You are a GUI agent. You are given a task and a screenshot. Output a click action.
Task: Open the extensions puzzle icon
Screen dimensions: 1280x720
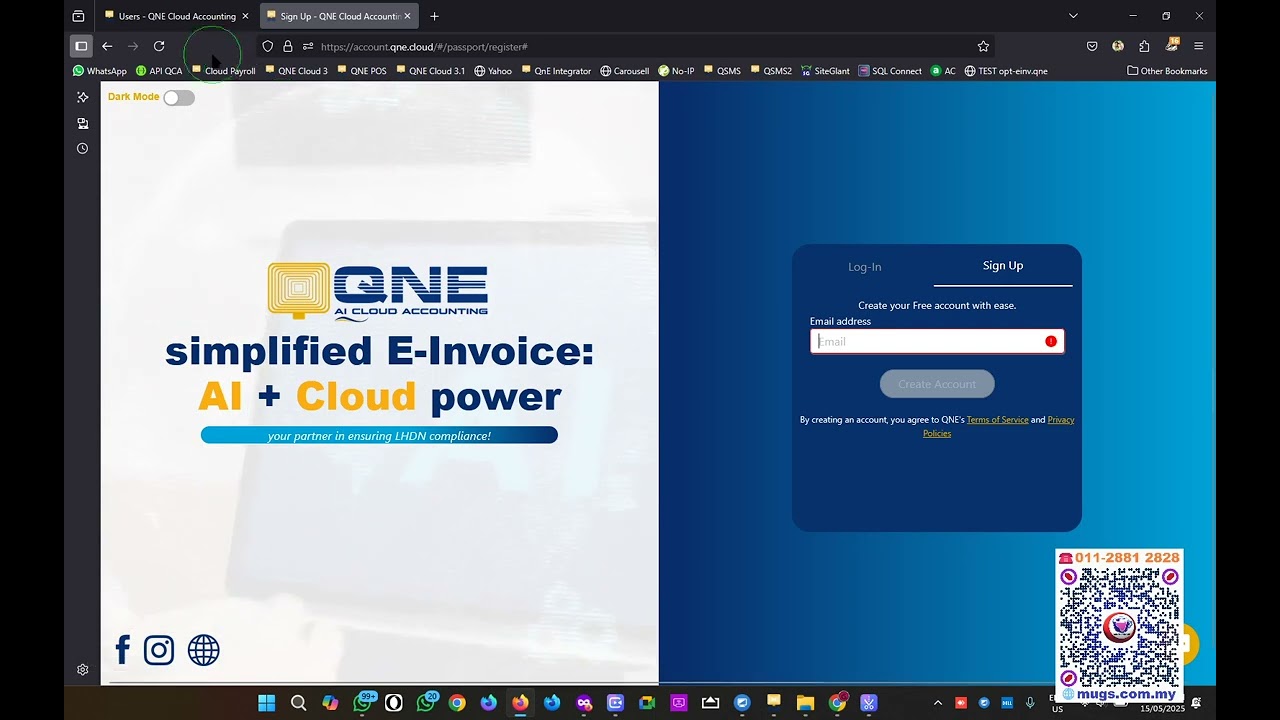point(1144,46)
